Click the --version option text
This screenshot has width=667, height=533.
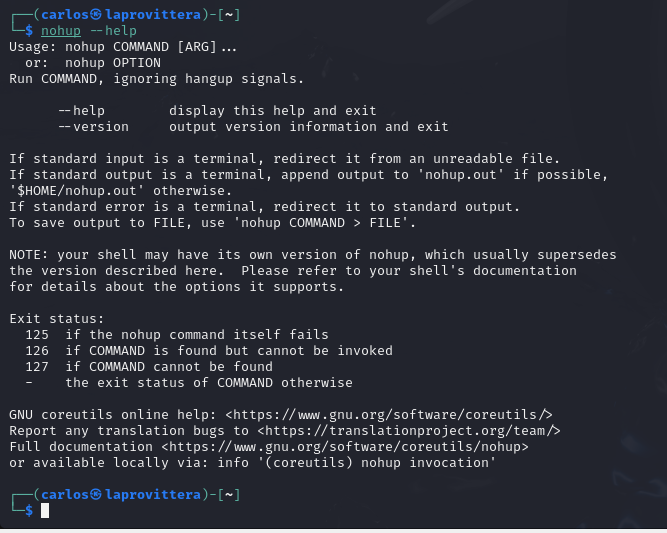[x=94, y=127]
